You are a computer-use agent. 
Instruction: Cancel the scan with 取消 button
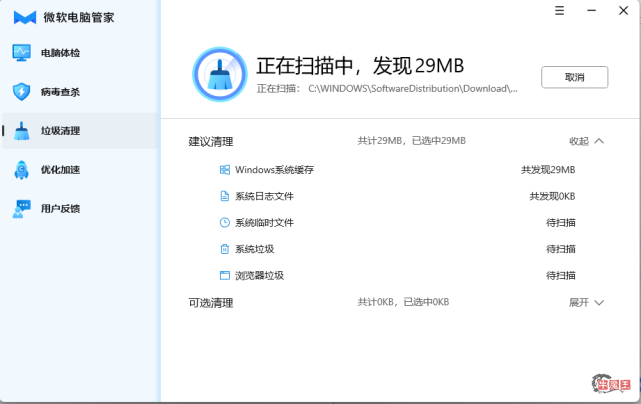coord(574,77)
